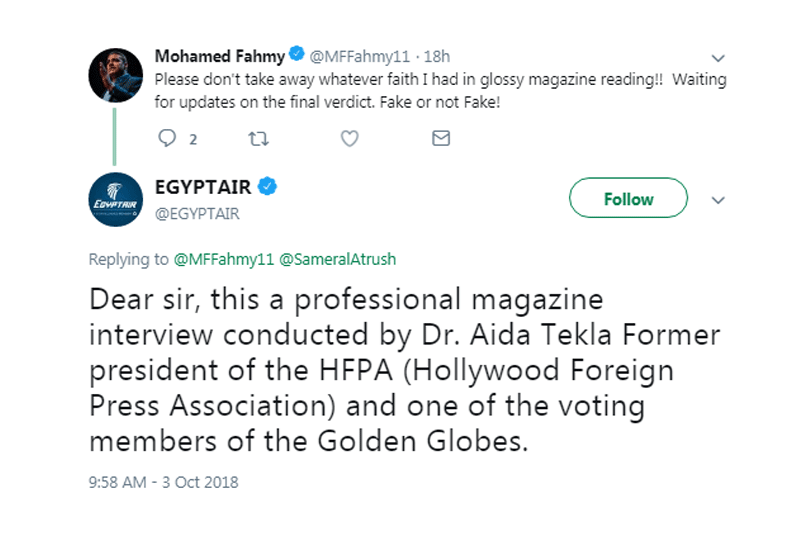Click the @MFFahmy11 handle in the tweet header

tap(359, 55)
